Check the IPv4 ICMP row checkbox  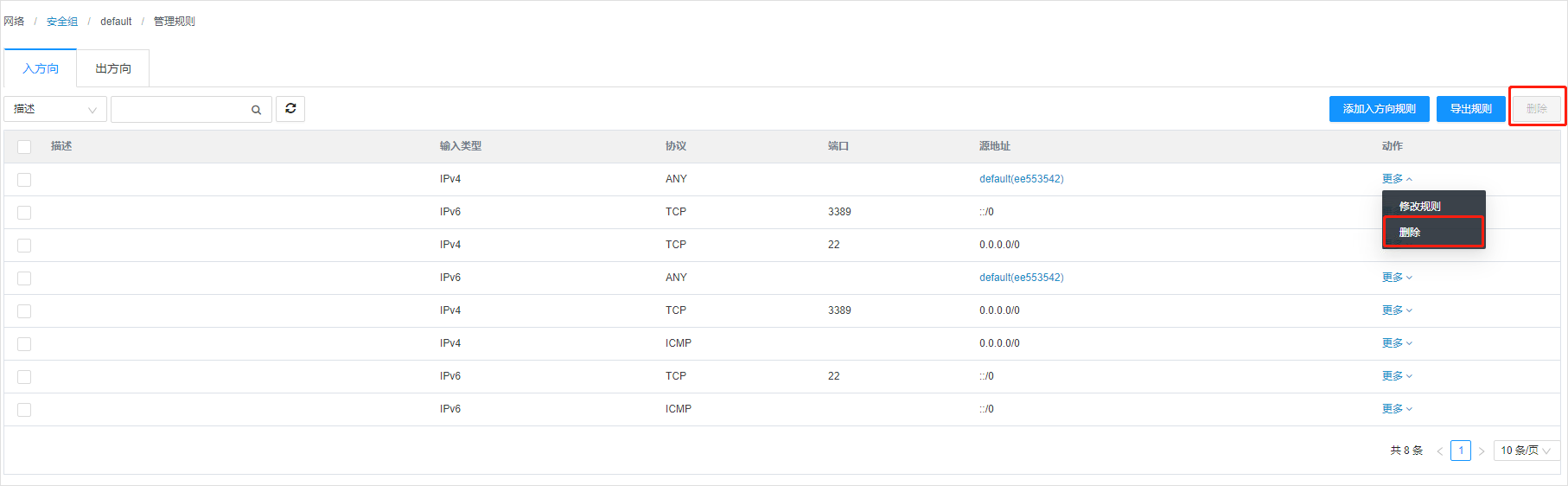click(24, 344)
